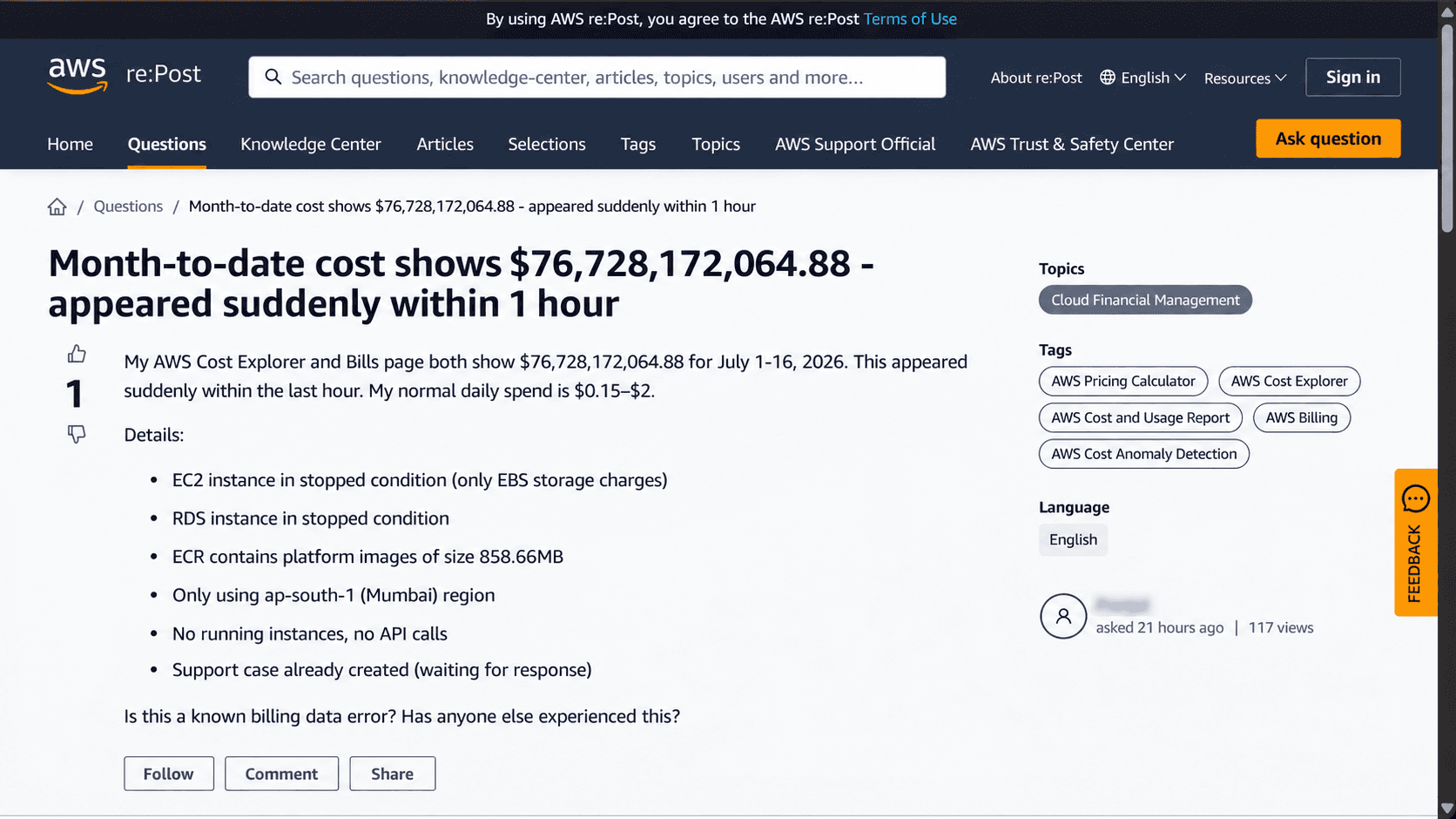Open the re:Post title link
The height and width of the screenshot is (819, 1456).
point(164,74)
